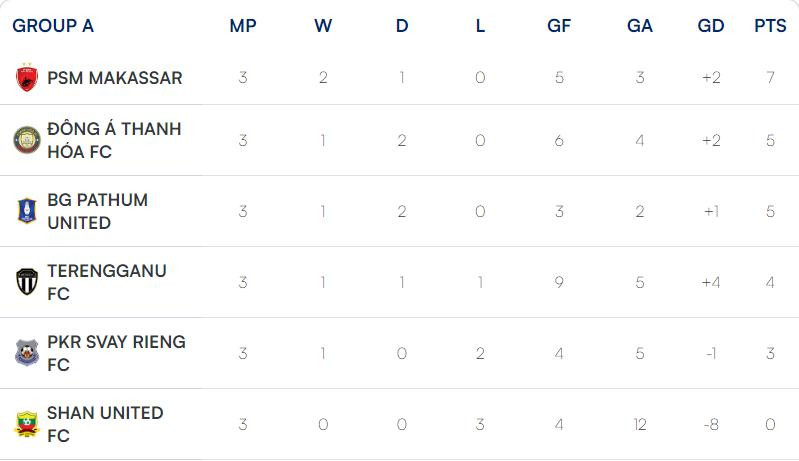Screen dimensions: 799x461
Task: Click the MP column header
Action: tap(243, 26)
